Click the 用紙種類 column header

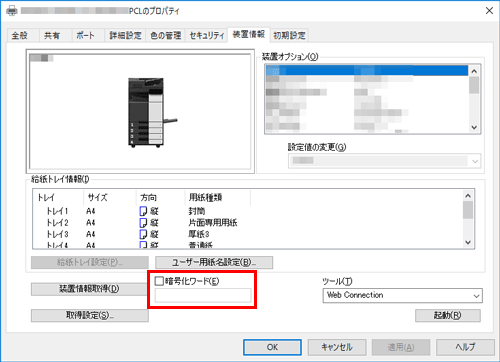click(218, 198)
